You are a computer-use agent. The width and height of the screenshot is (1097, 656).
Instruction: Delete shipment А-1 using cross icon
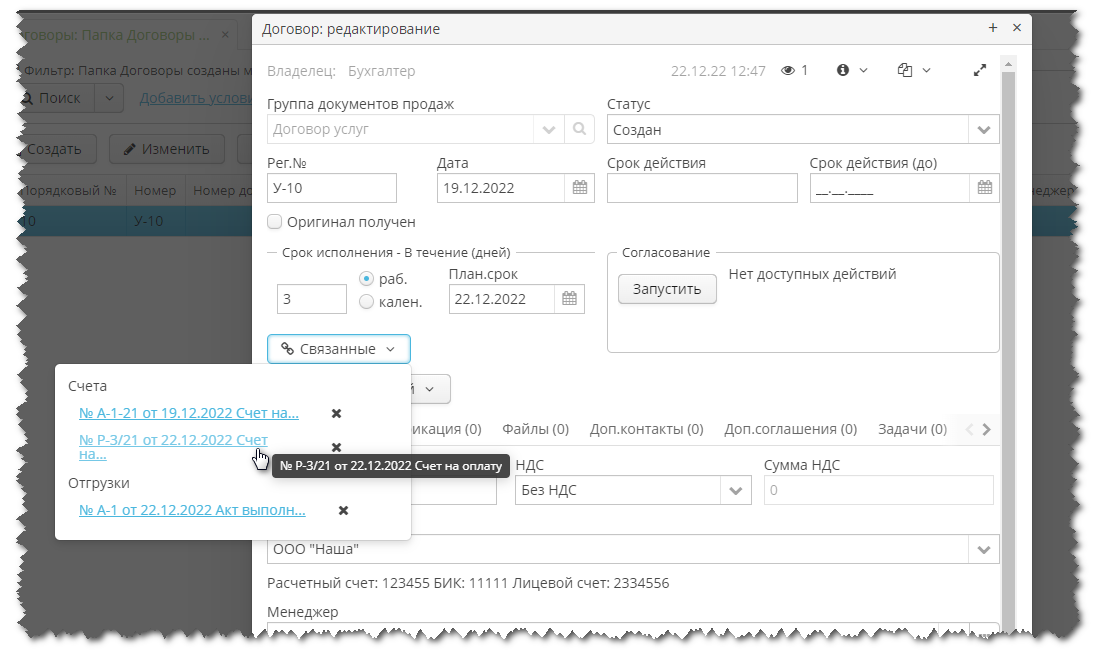coord(342,510)
